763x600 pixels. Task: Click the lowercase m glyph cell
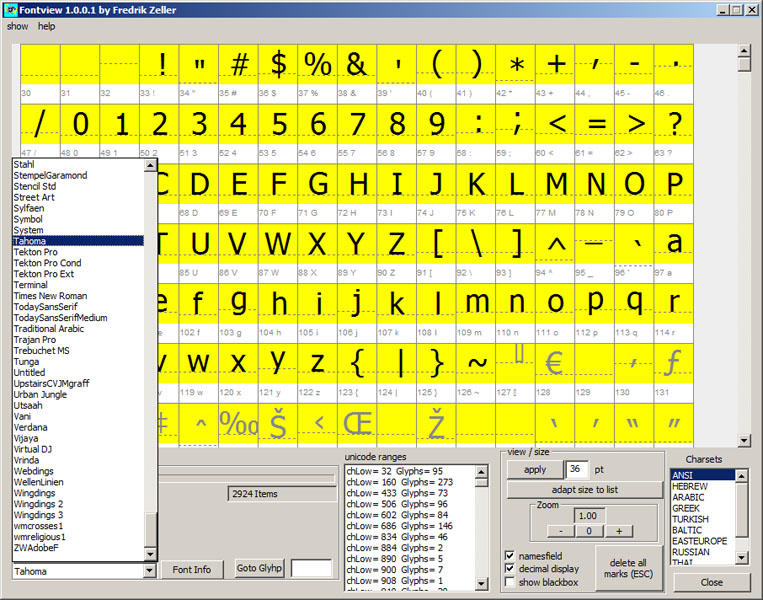point(476,303)
